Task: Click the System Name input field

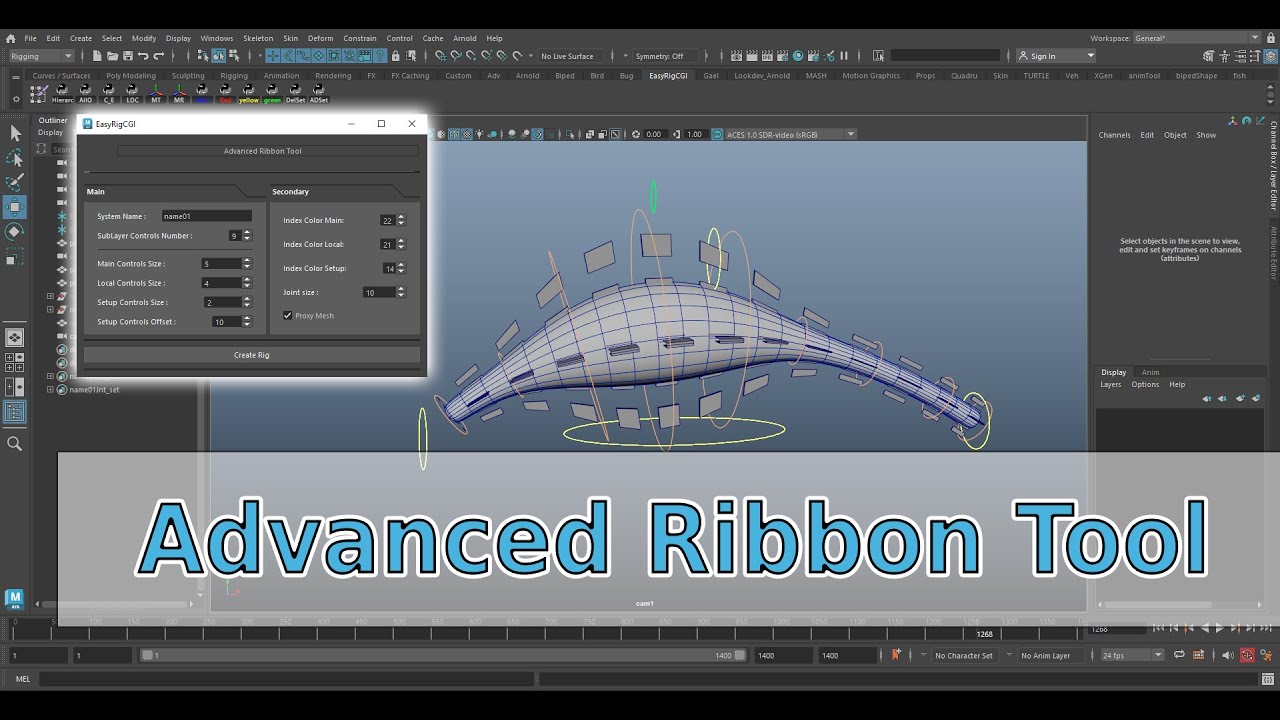Action: pos(207,216)
